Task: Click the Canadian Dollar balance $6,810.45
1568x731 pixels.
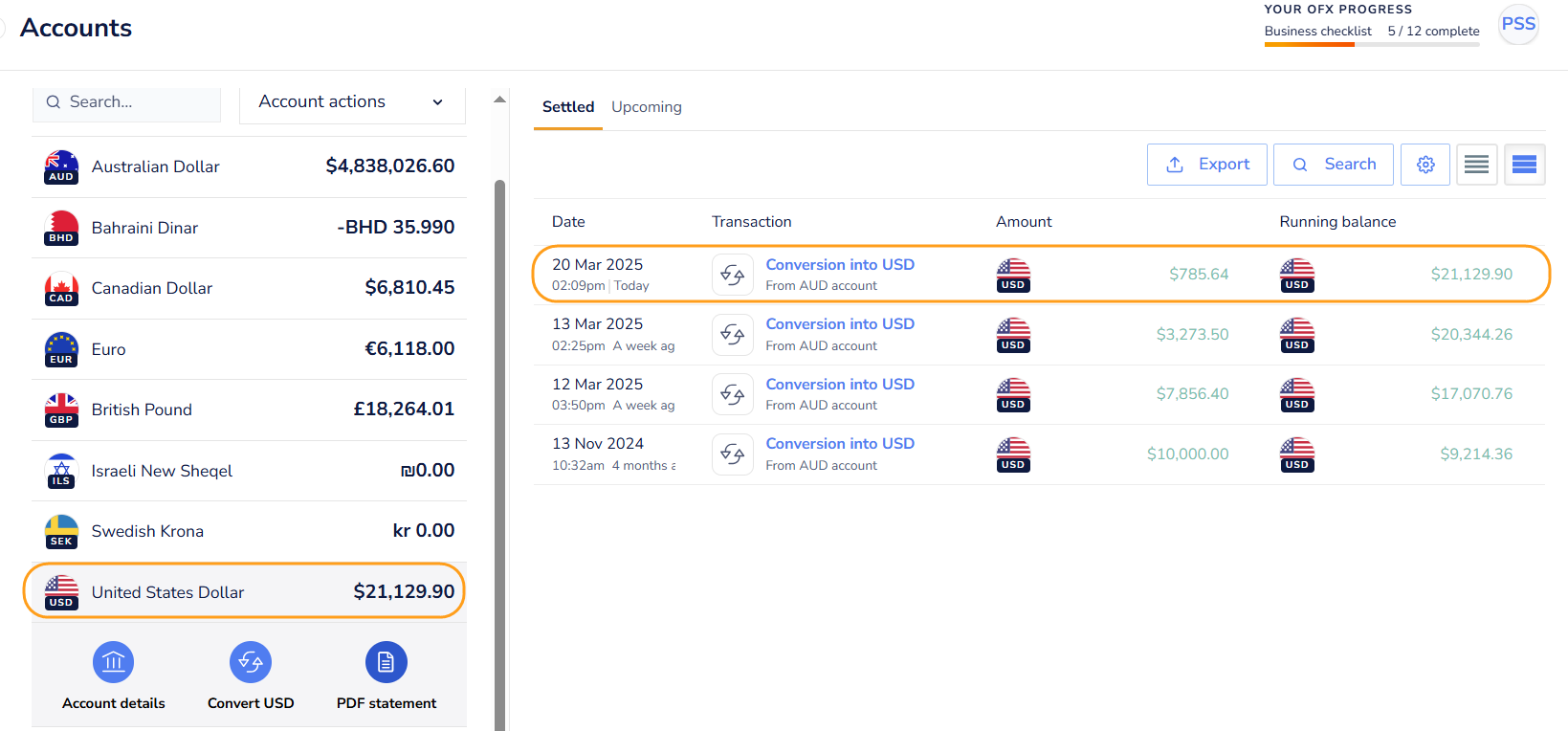Action: coord(409,288)
